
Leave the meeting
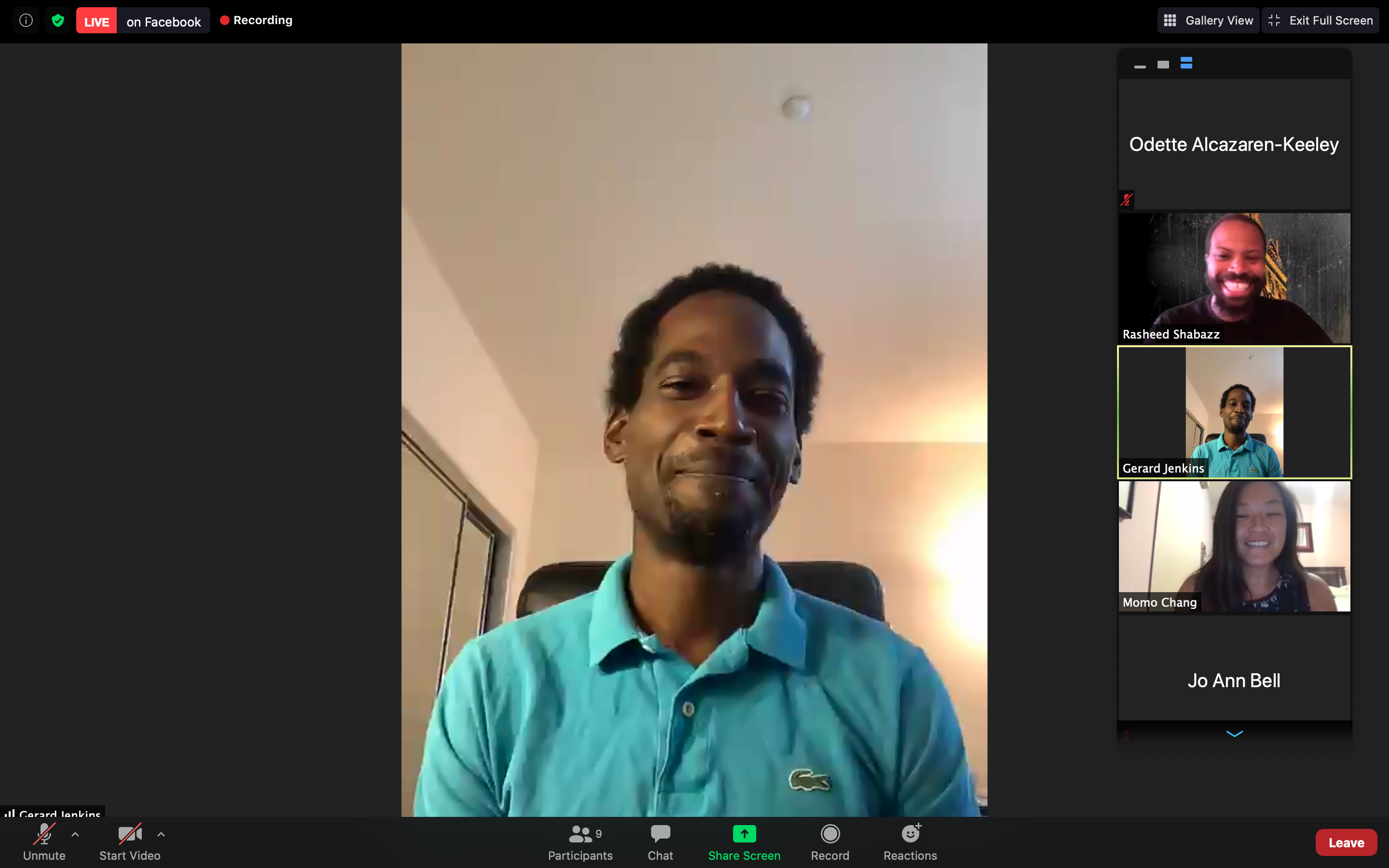coord(1346,841)
